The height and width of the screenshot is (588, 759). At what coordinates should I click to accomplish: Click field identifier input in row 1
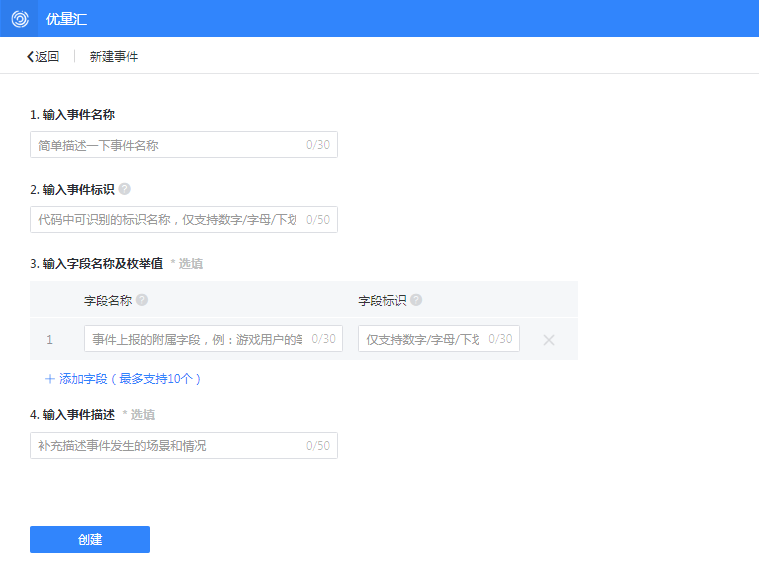click(x=424, y=339)
